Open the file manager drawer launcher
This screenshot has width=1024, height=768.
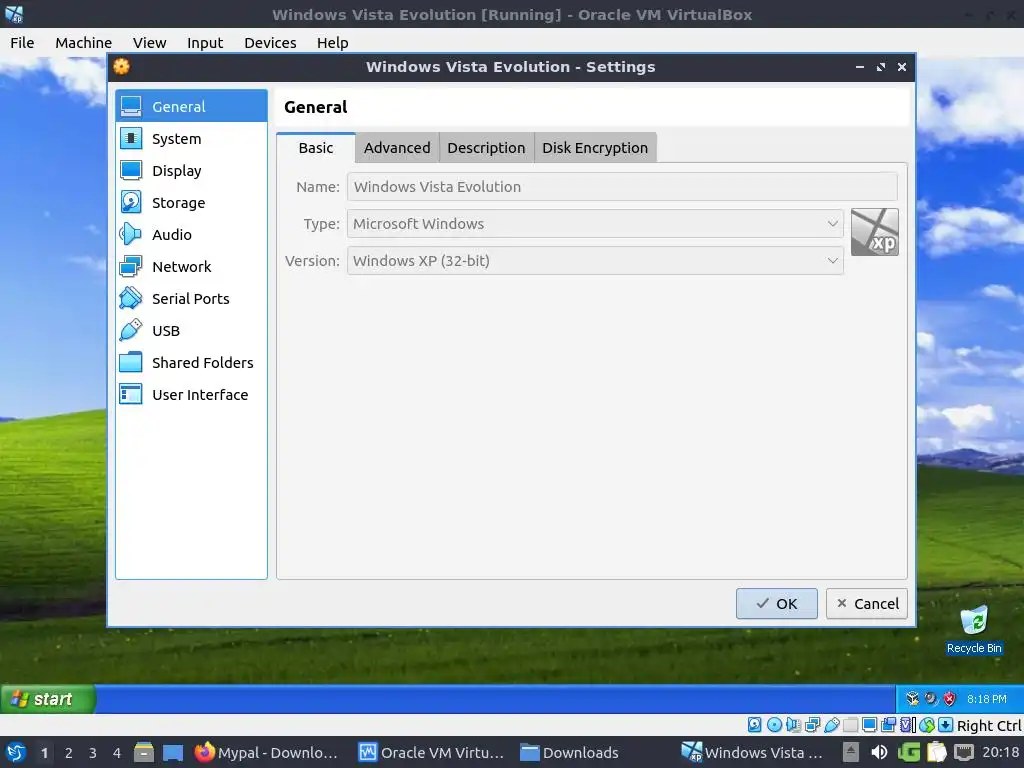pos(144,752)
